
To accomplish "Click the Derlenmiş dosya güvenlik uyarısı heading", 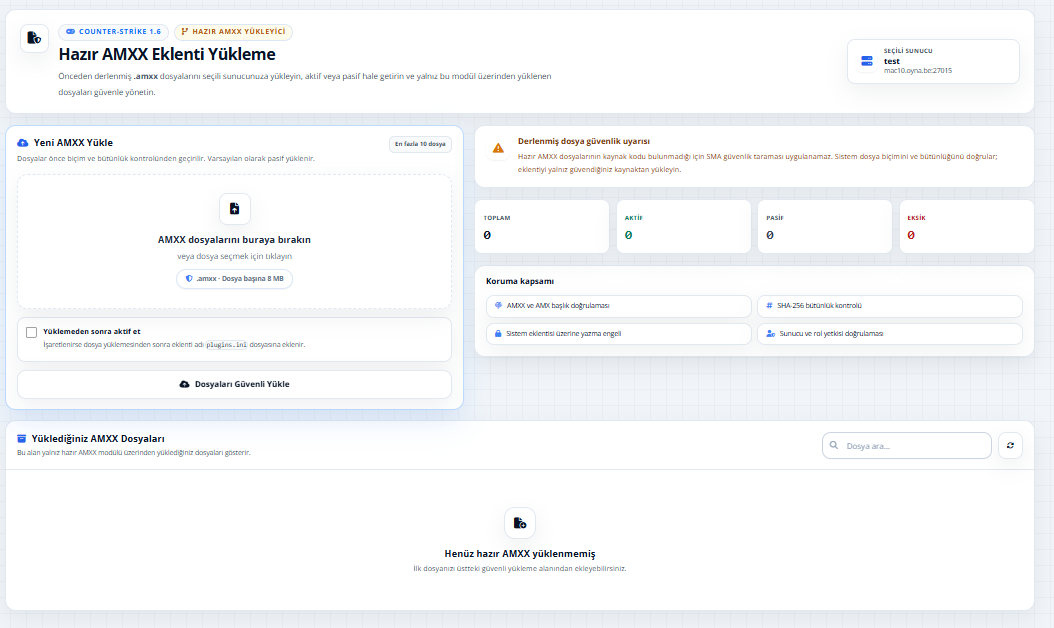I will [583, 141].
